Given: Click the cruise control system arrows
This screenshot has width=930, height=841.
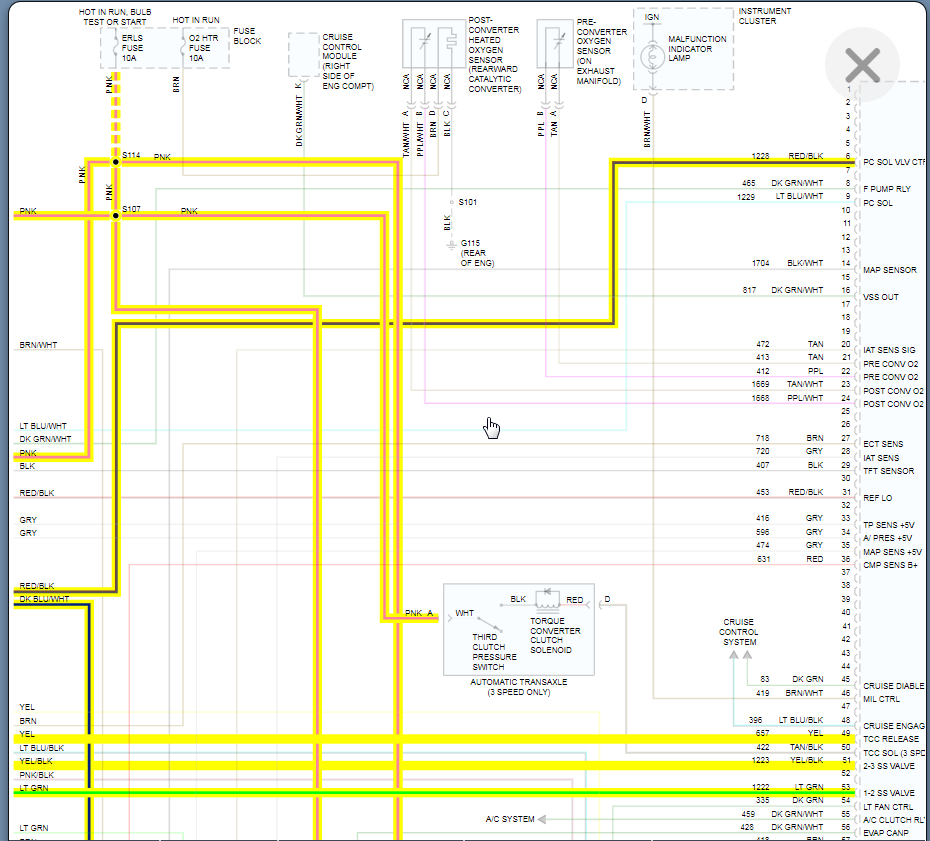Looking at the screenshot, I should click(x=740, y=655).
